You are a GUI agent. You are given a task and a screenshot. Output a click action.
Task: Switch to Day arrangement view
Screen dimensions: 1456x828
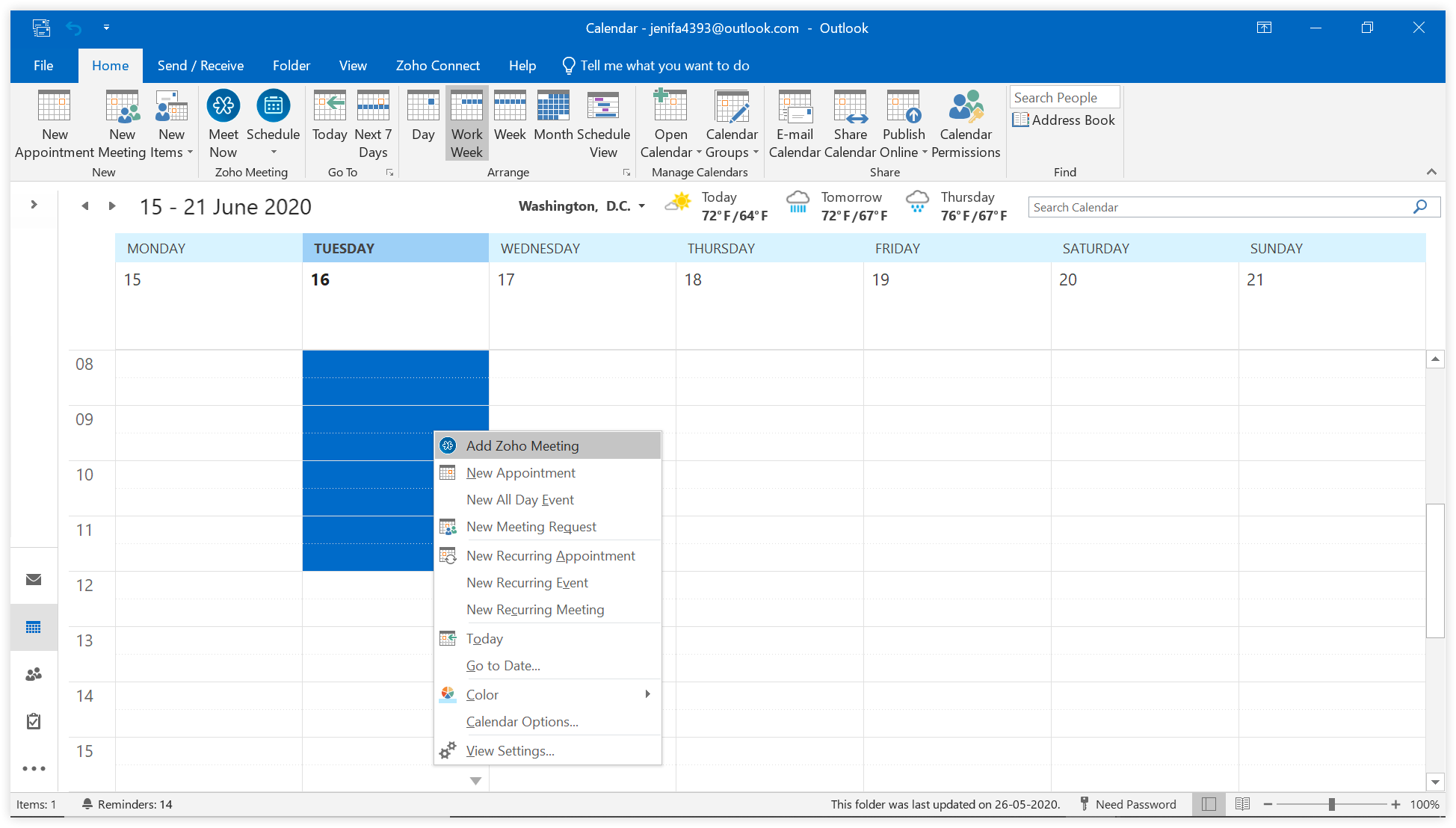[422, 123]
